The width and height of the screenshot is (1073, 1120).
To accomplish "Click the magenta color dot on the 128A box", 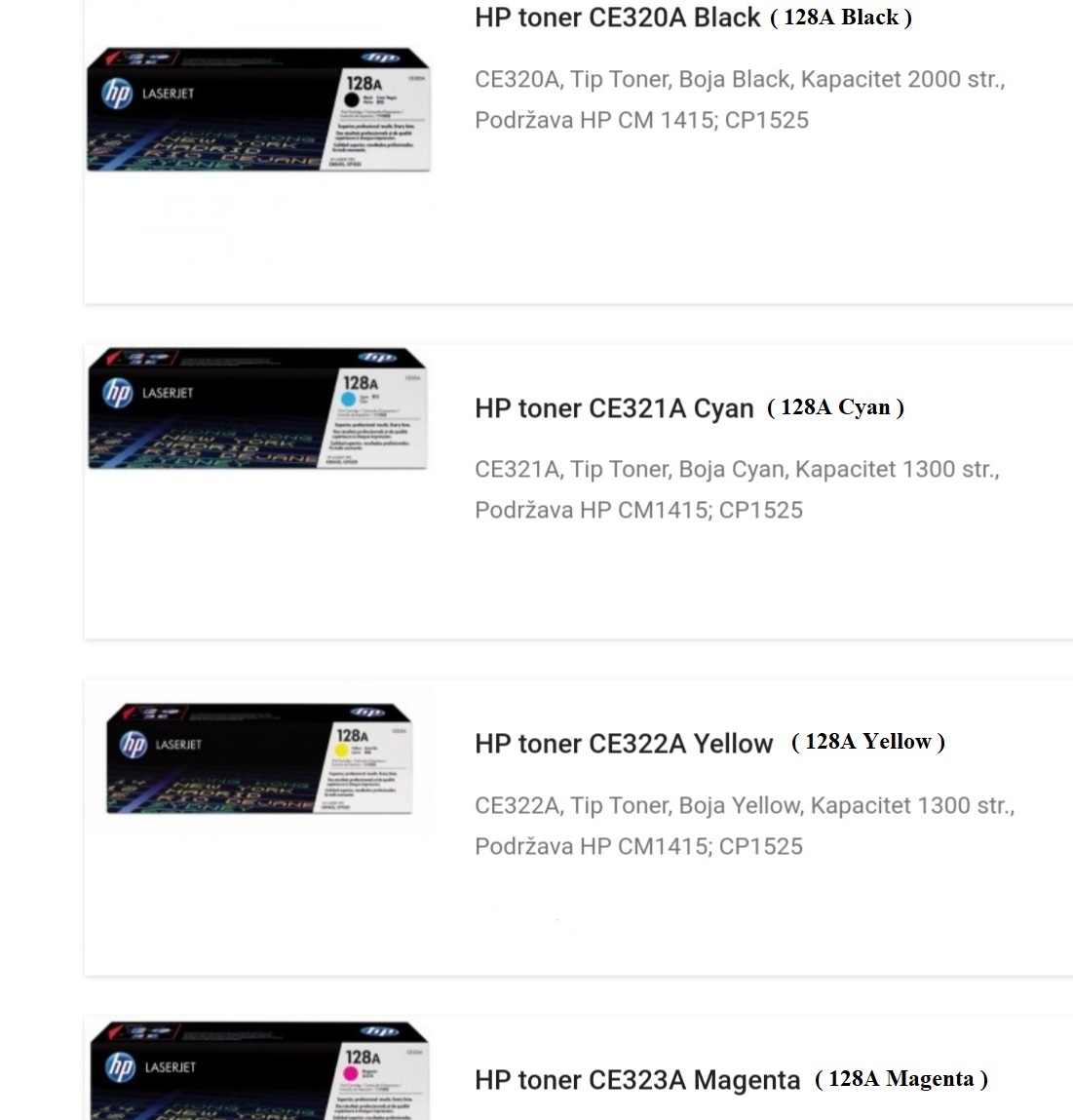I will click(x=350, y=1073).
